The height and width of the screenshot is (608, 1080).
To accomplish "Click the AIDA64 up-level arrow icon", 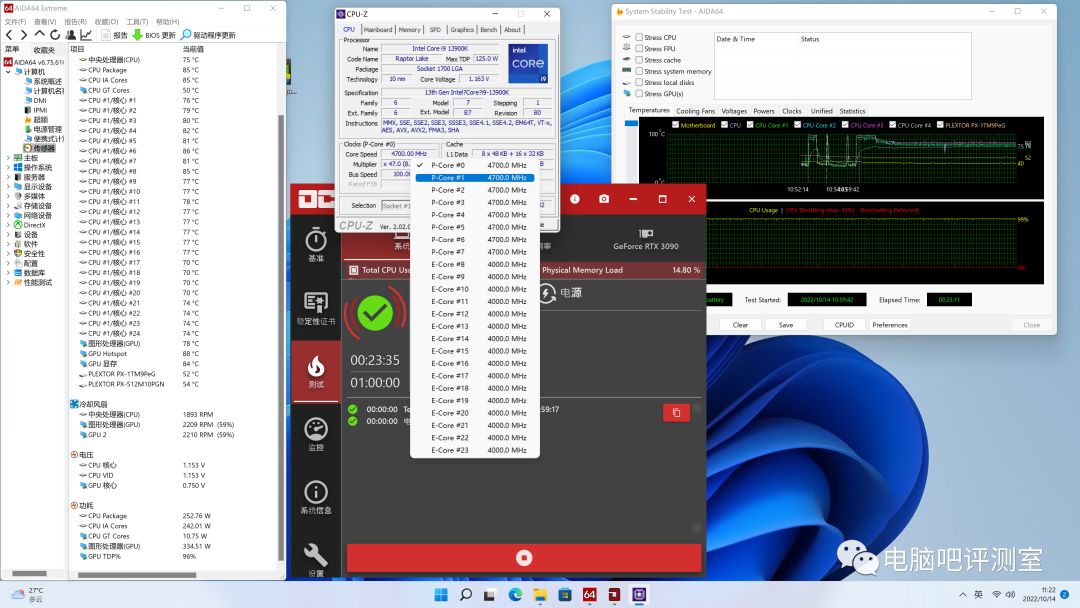I will [x=39, y=34].
